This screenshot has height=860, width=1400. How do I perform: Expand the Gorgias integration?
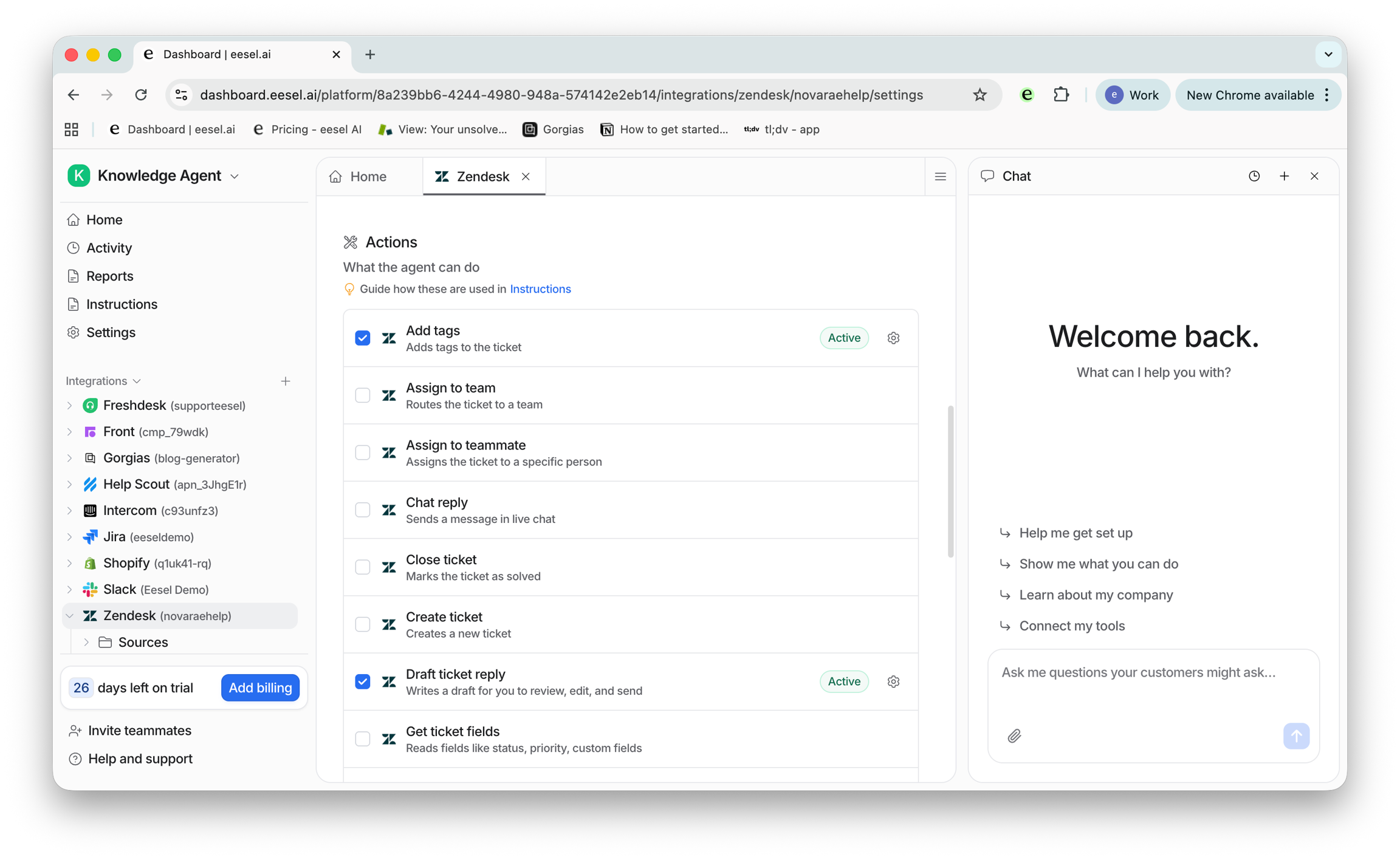pos(70,458)
